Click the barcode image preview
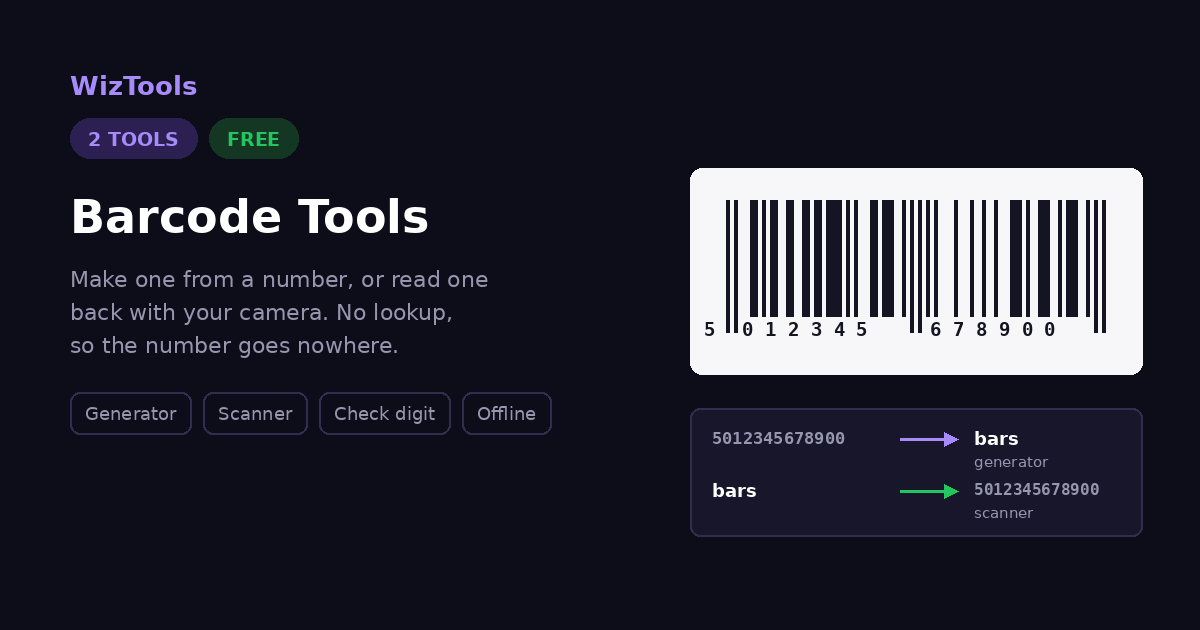 (916, 271)
